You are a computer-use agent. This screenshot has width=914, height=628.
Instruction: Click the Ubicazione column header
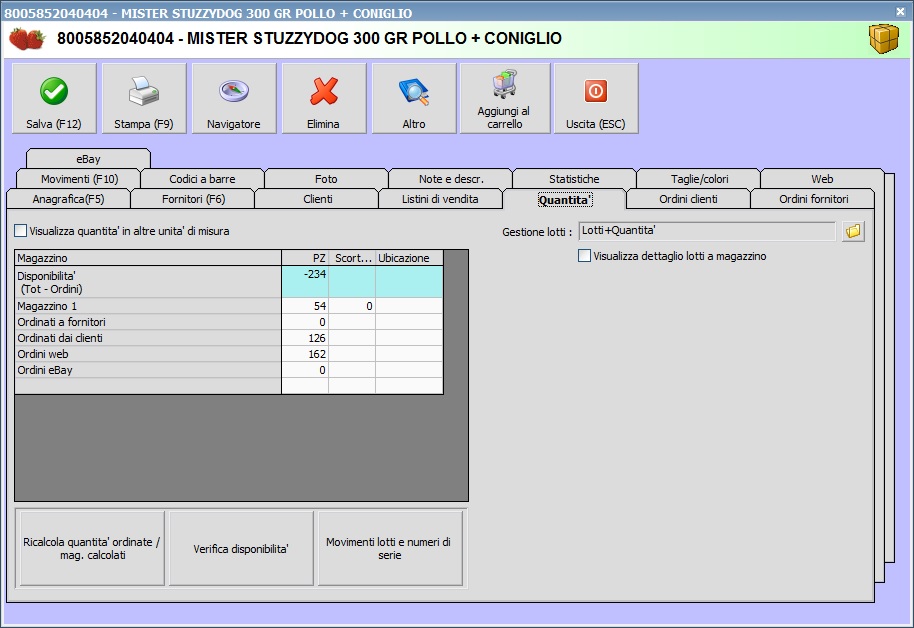click(409, 258)
